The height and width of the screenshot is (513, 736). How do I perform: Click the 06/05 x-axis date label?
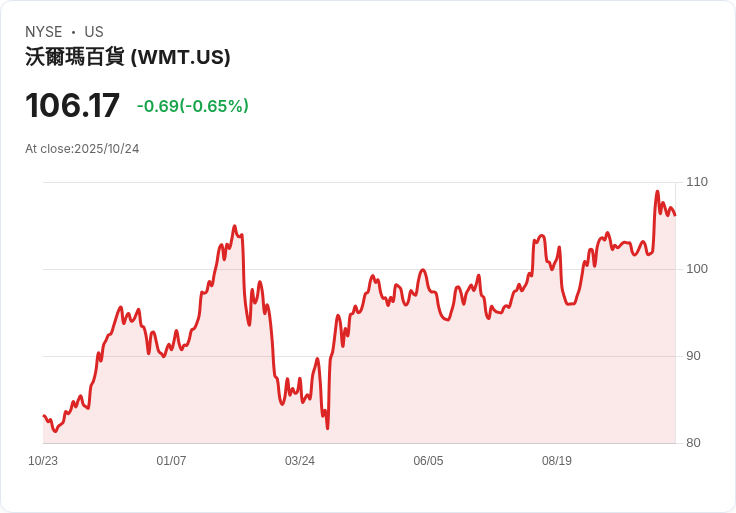coord(428,460)
